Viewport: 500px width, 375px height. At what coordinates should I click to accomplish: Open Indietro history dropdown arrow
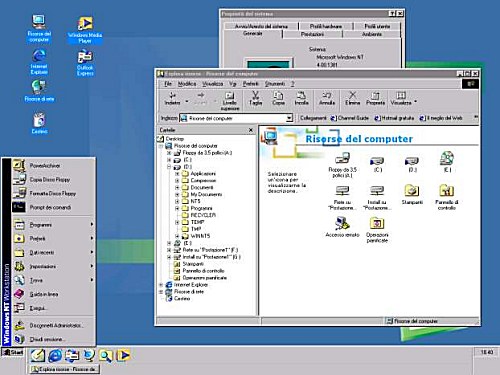pos(187,101)
